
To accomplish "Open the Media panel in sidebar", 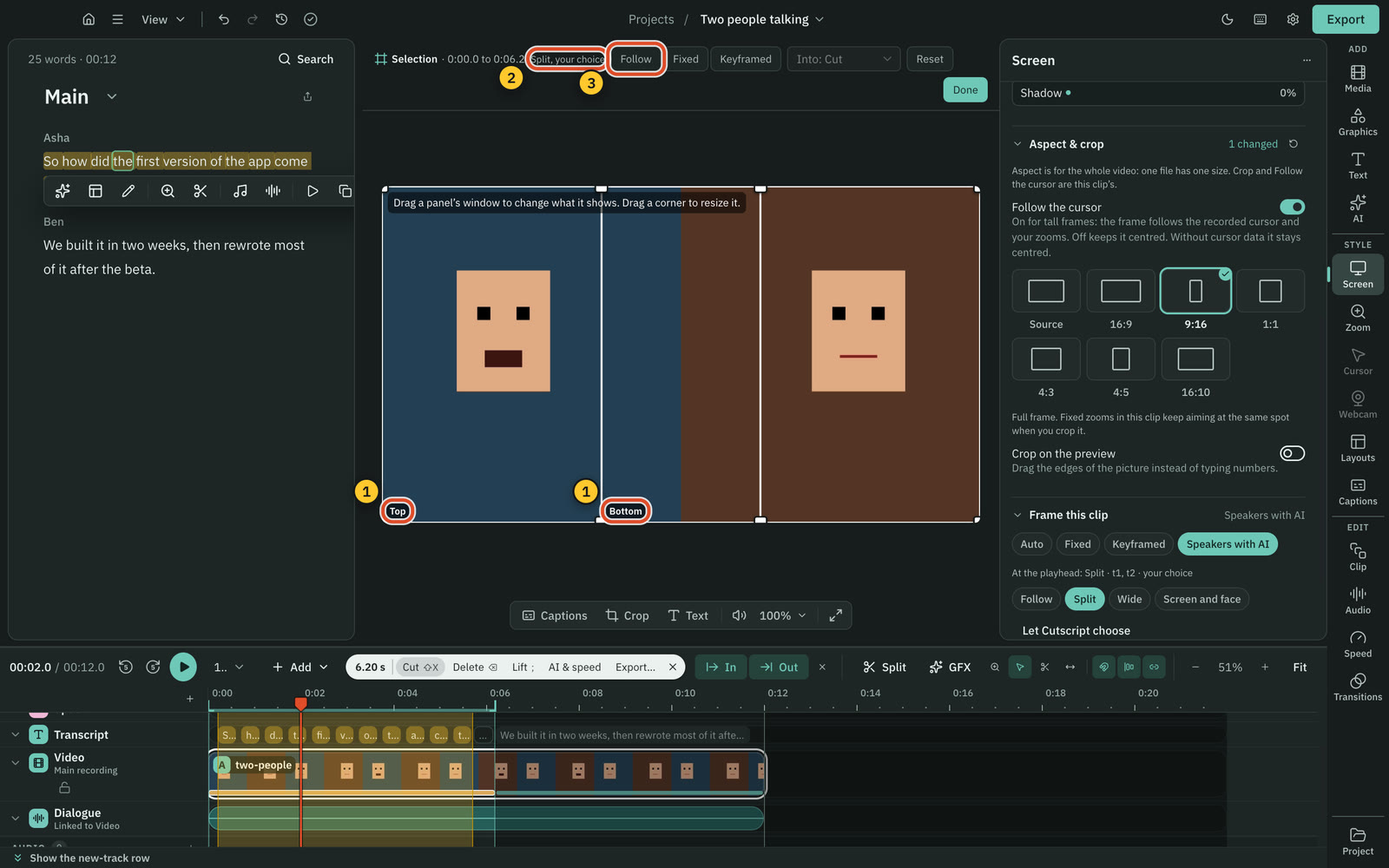I will pos(1358,78).
